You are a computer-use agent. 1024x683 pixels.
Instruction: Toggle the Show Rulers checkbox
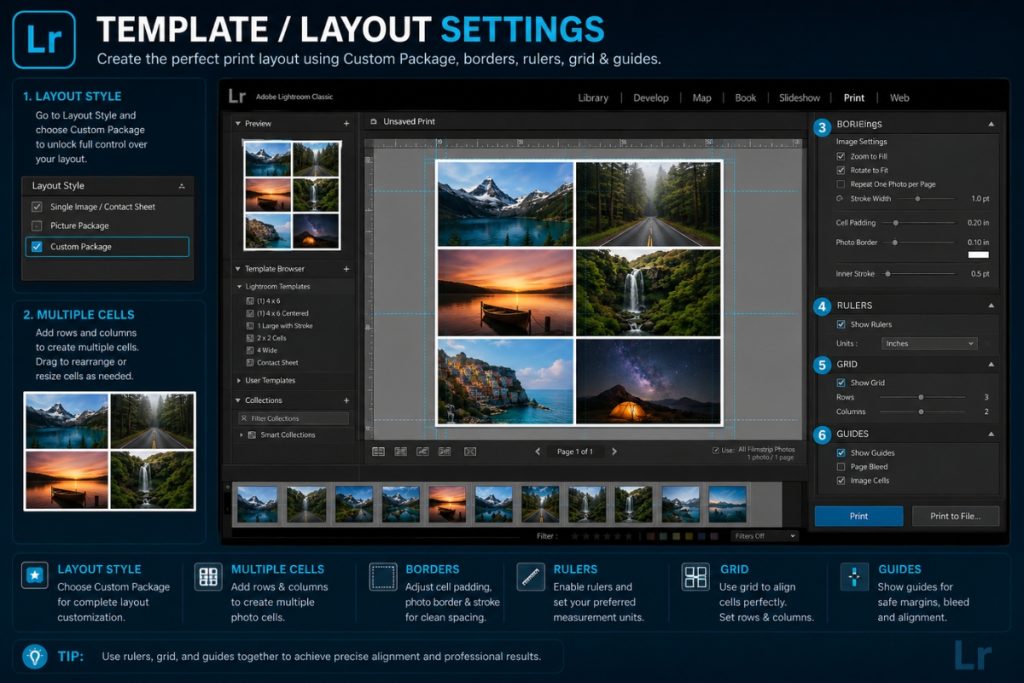(840, 324)
